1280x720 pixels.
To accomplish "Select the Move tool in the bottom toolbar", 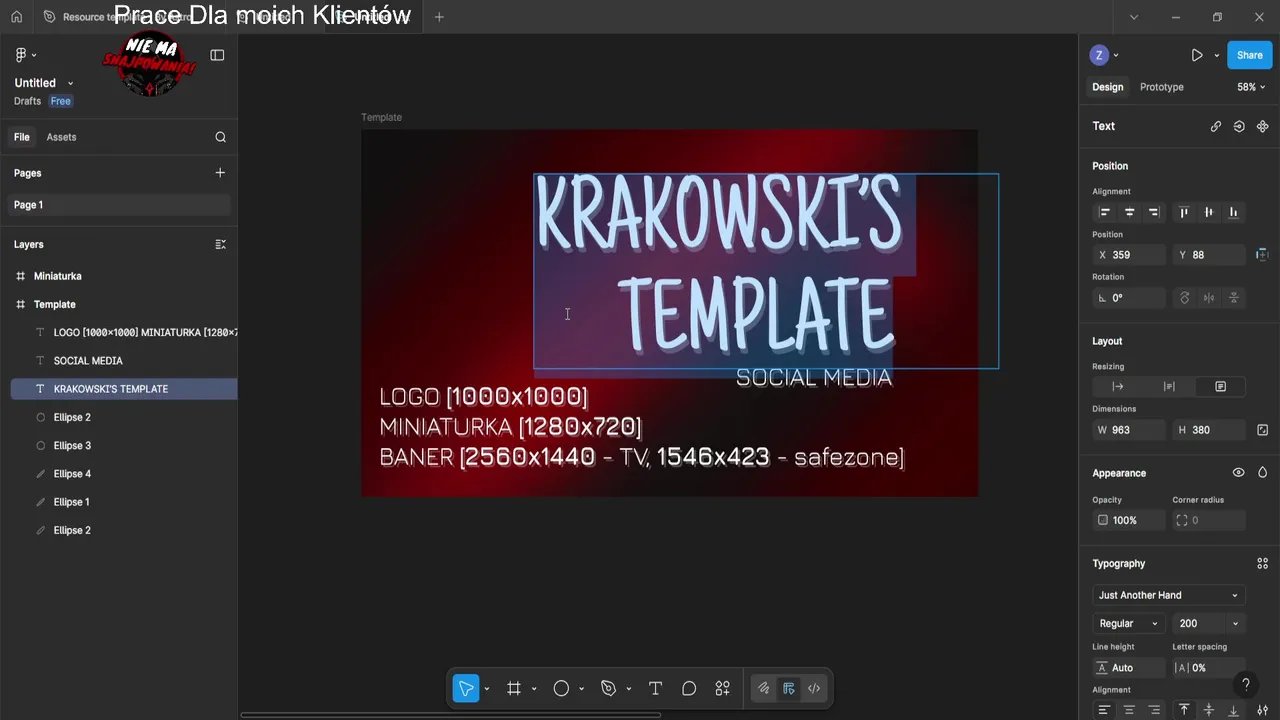I will (x=466, y=688).
